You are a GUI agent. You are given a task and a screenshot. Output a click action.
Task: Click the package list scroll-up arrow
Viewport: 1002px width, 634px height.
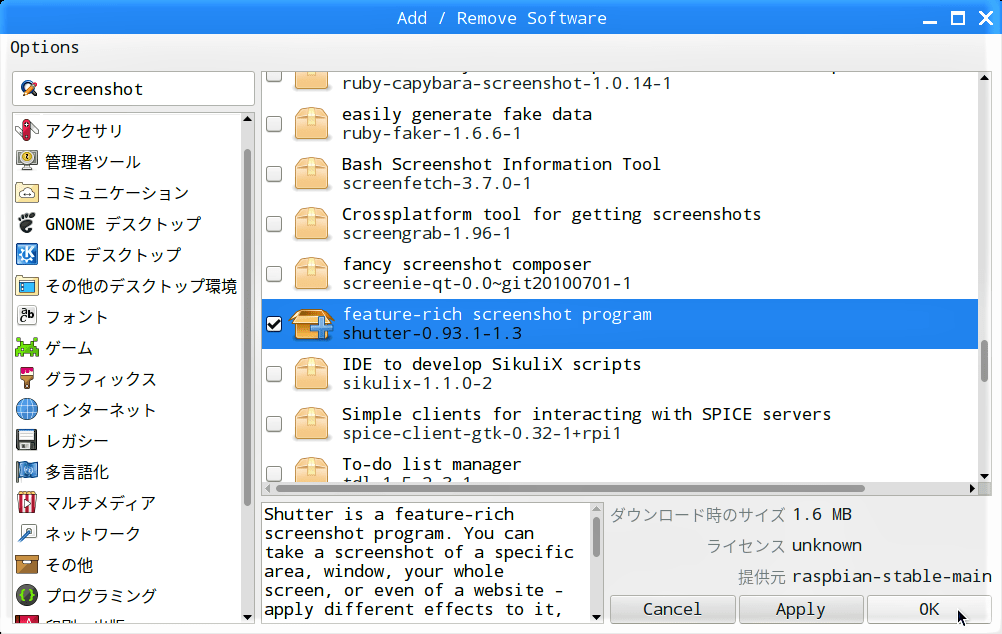984,77
